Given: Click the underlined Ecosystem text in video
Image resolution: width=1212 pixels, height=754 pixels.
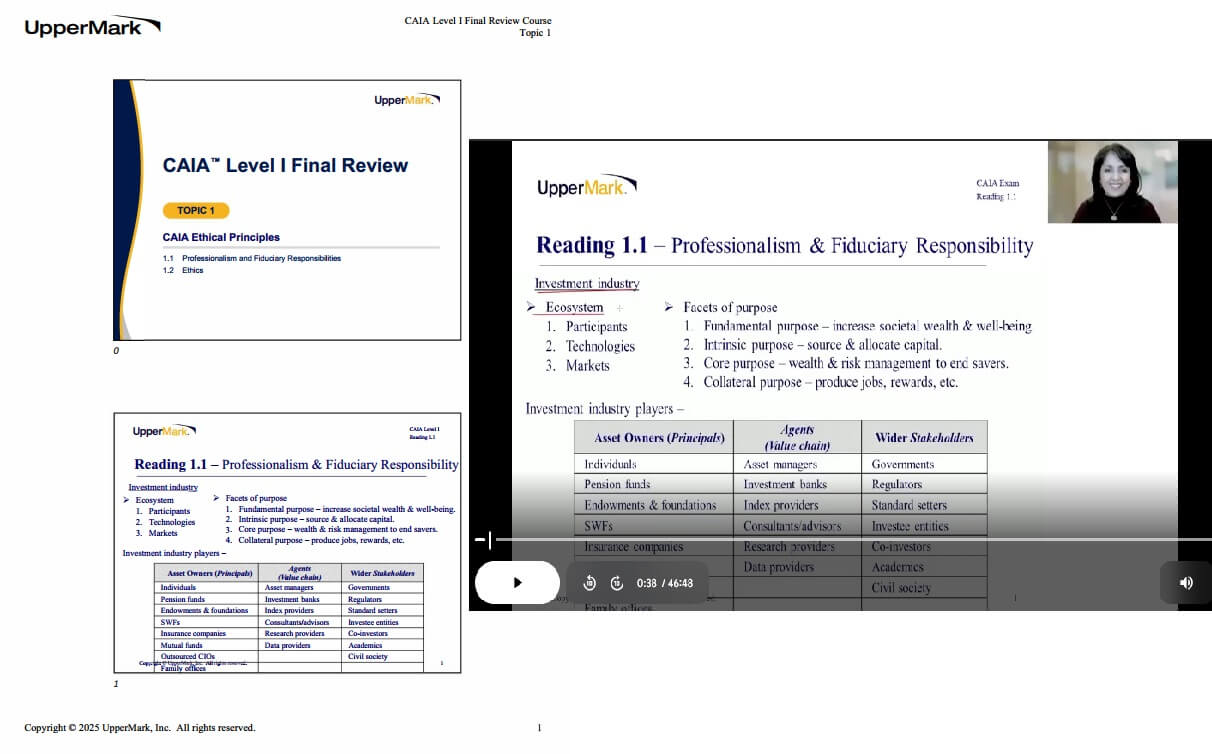Looking at the screenshot, I should 574,307.
